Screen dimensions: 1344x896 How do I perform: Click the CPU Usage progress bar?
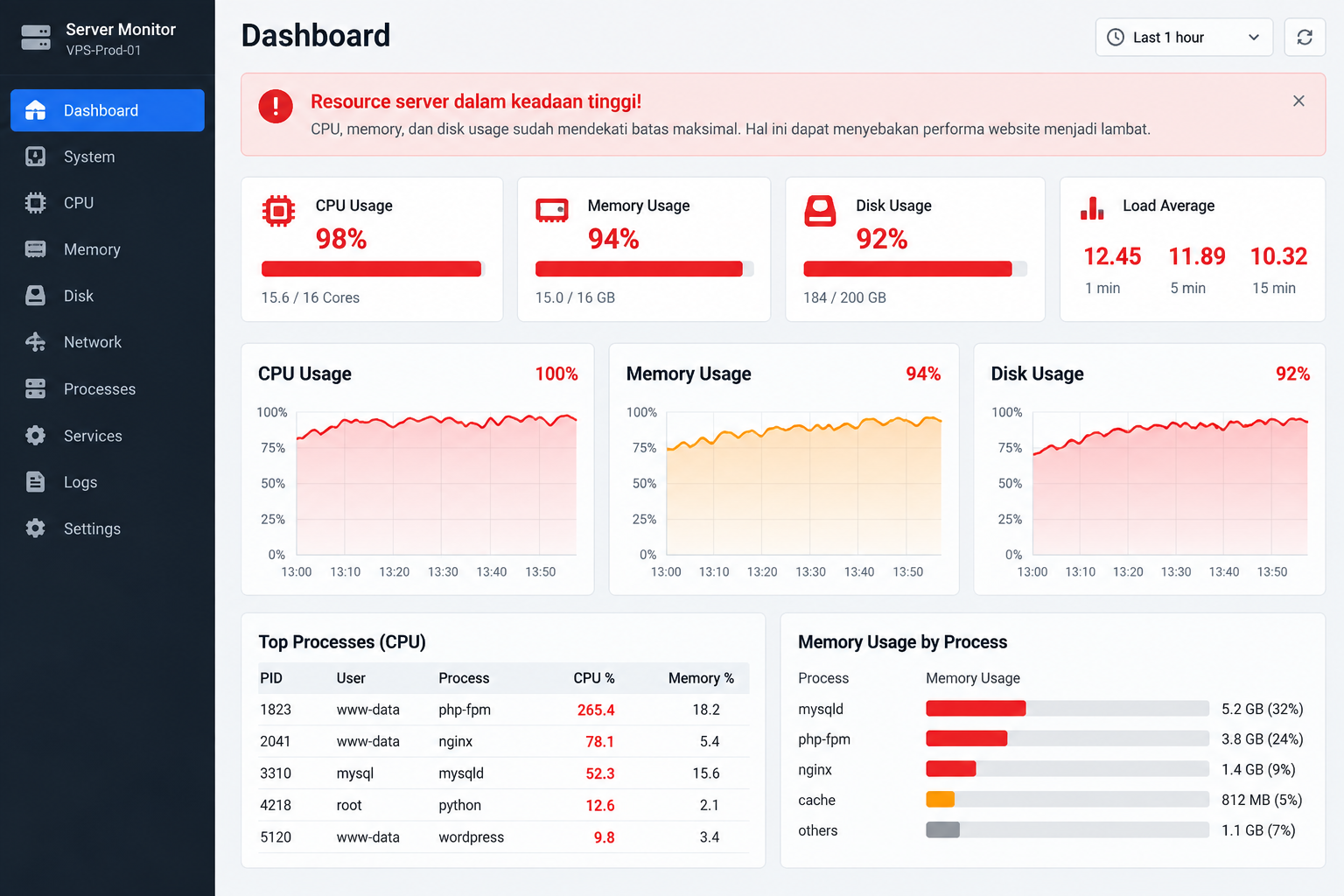coord(373,269)
